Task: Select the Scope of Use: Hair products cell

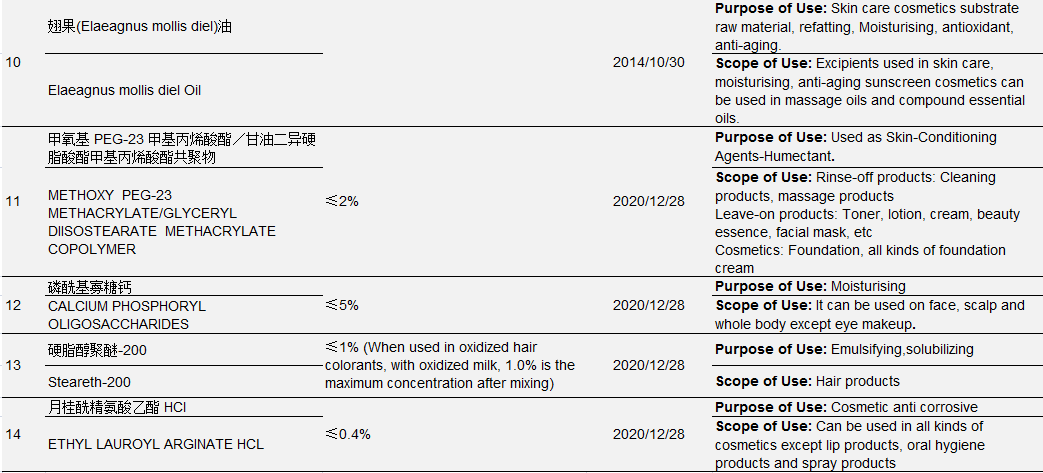Action: click(x=807, y=381)
